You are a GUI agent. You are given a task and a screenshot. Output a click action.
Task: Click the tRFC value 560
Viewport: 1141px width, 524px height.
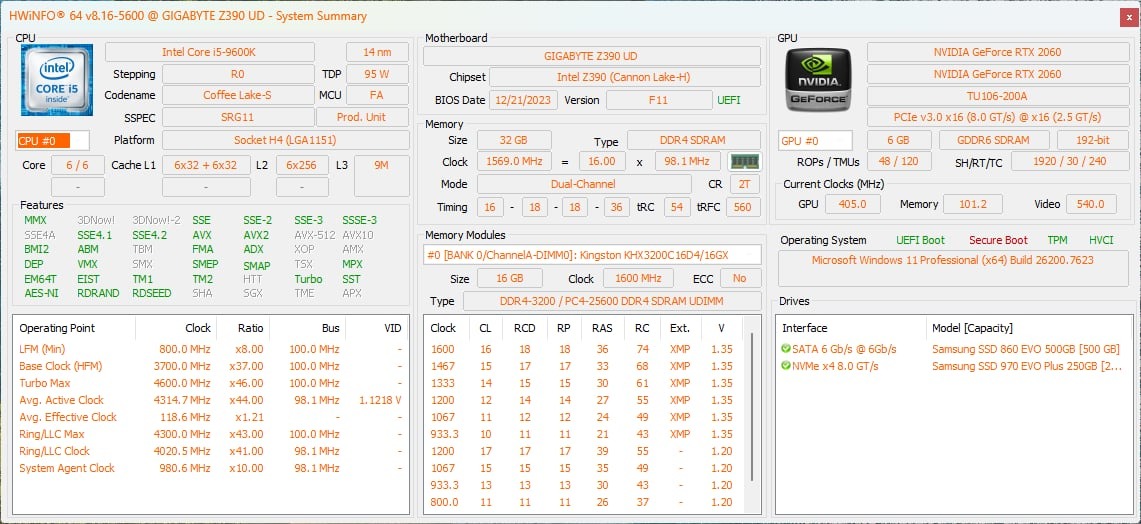coord(742,207)
